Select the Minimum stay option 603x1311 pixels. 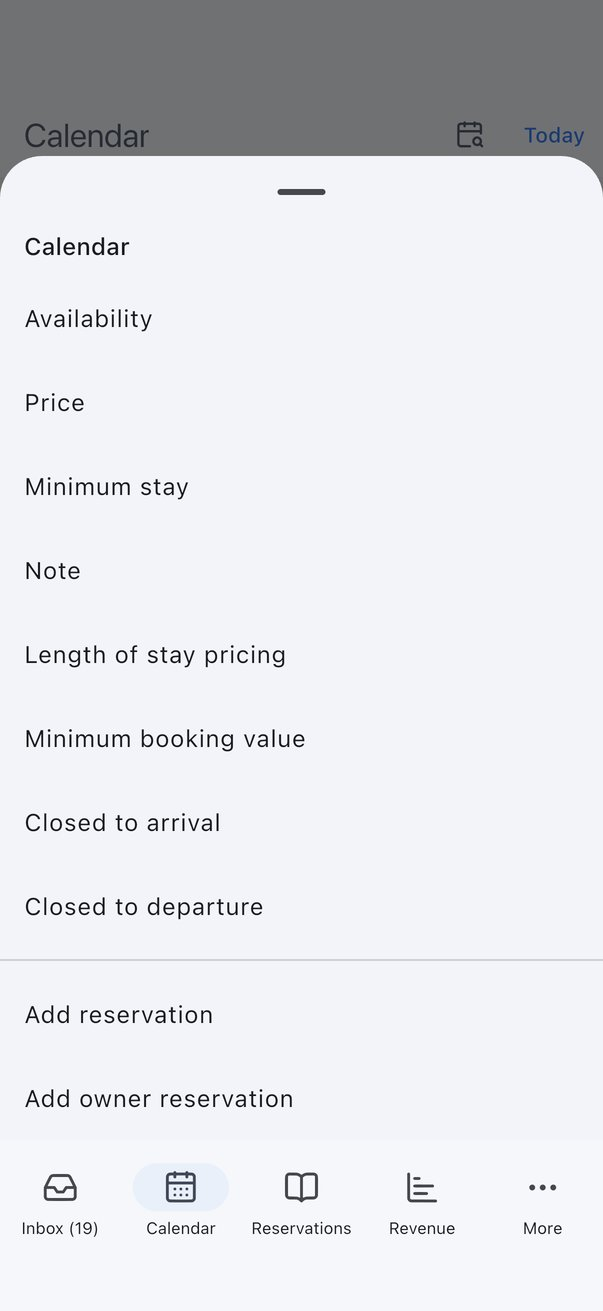click(301, 487)
